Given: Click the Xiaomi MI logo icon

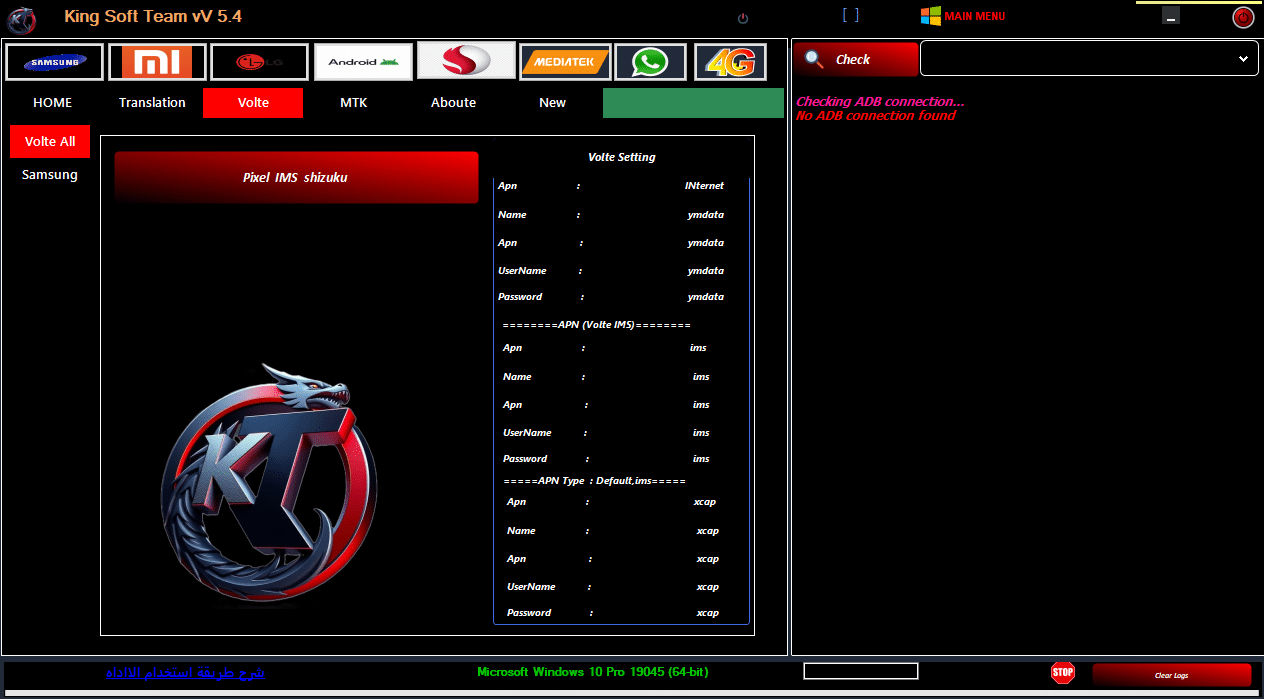Looking at the screenshot, I should (157, 61).
